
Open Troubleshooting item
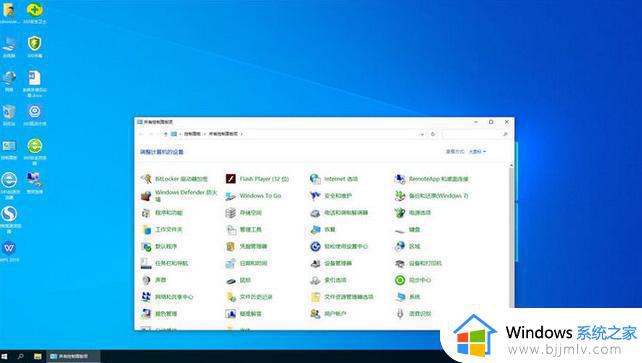click(x=244, y=313)
